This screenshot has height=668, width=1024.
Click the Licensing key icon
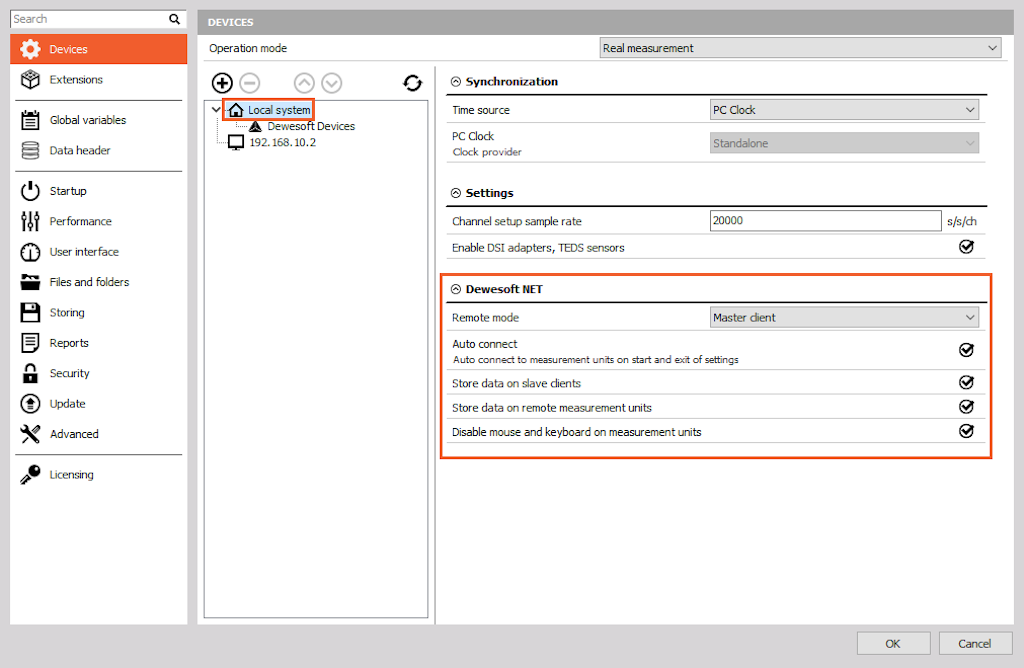pyautogui.click(x=30, y=475)
